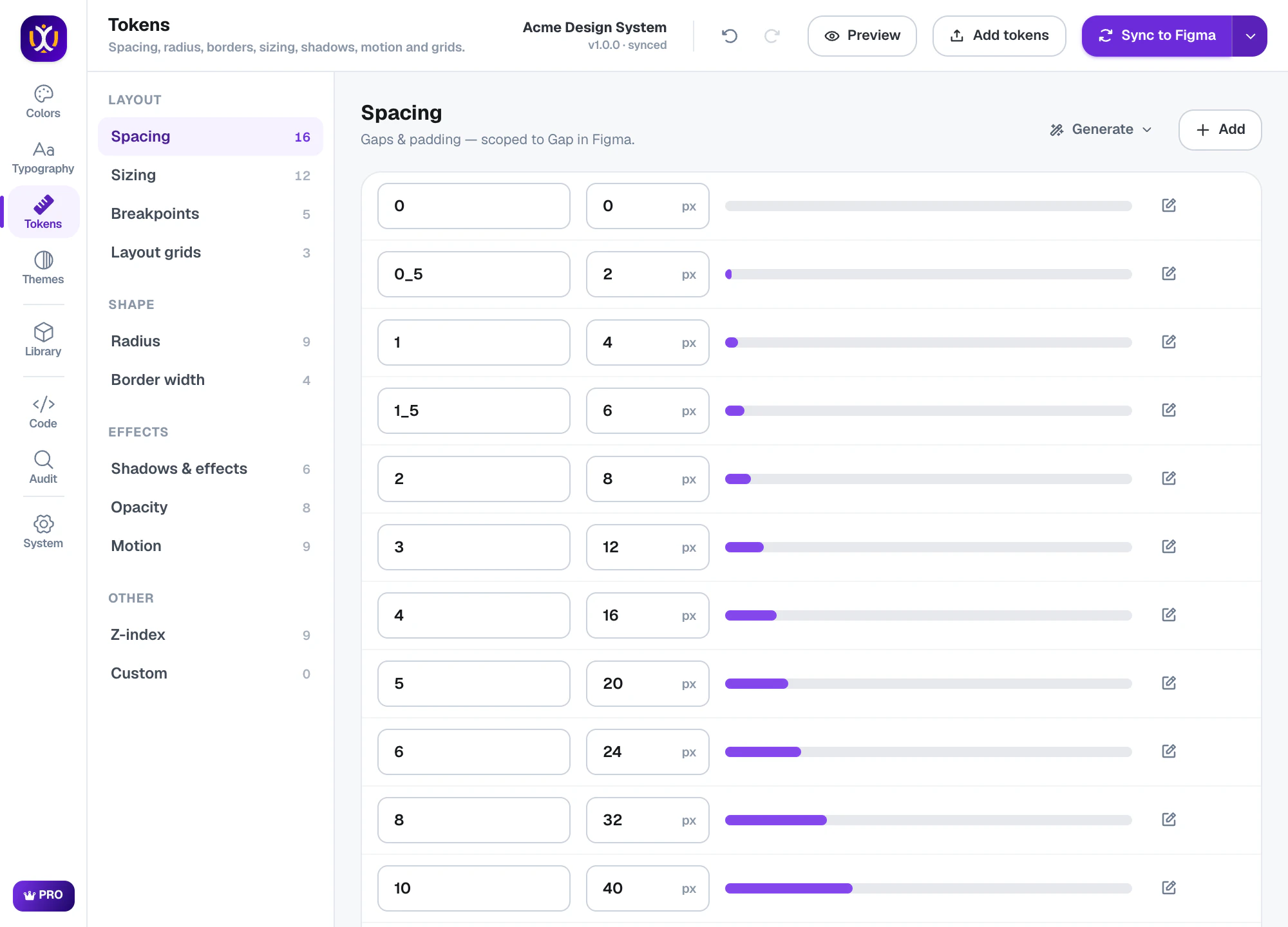Click the Preview button
The width and height of the screenshot is (1288, 927).
[x=862, y=36]
